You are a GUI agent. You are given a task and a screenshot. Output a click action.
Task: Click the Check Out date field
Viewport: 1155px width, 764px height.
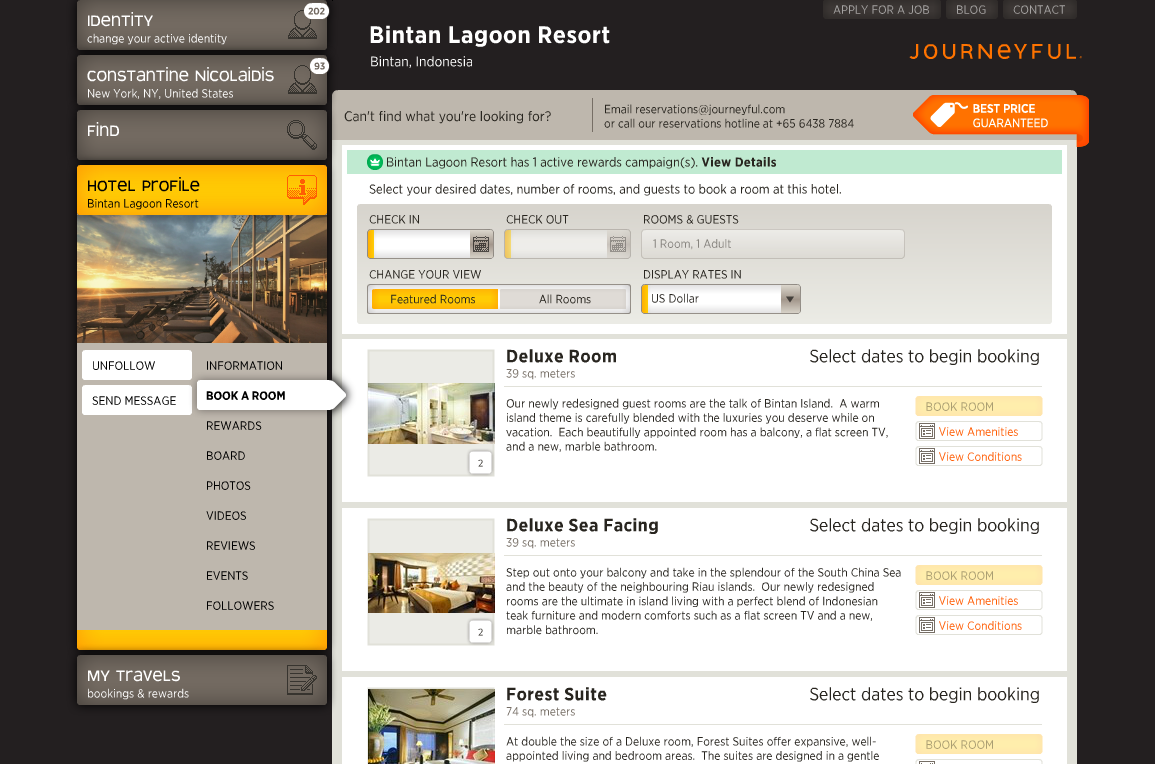pos(557,244)
